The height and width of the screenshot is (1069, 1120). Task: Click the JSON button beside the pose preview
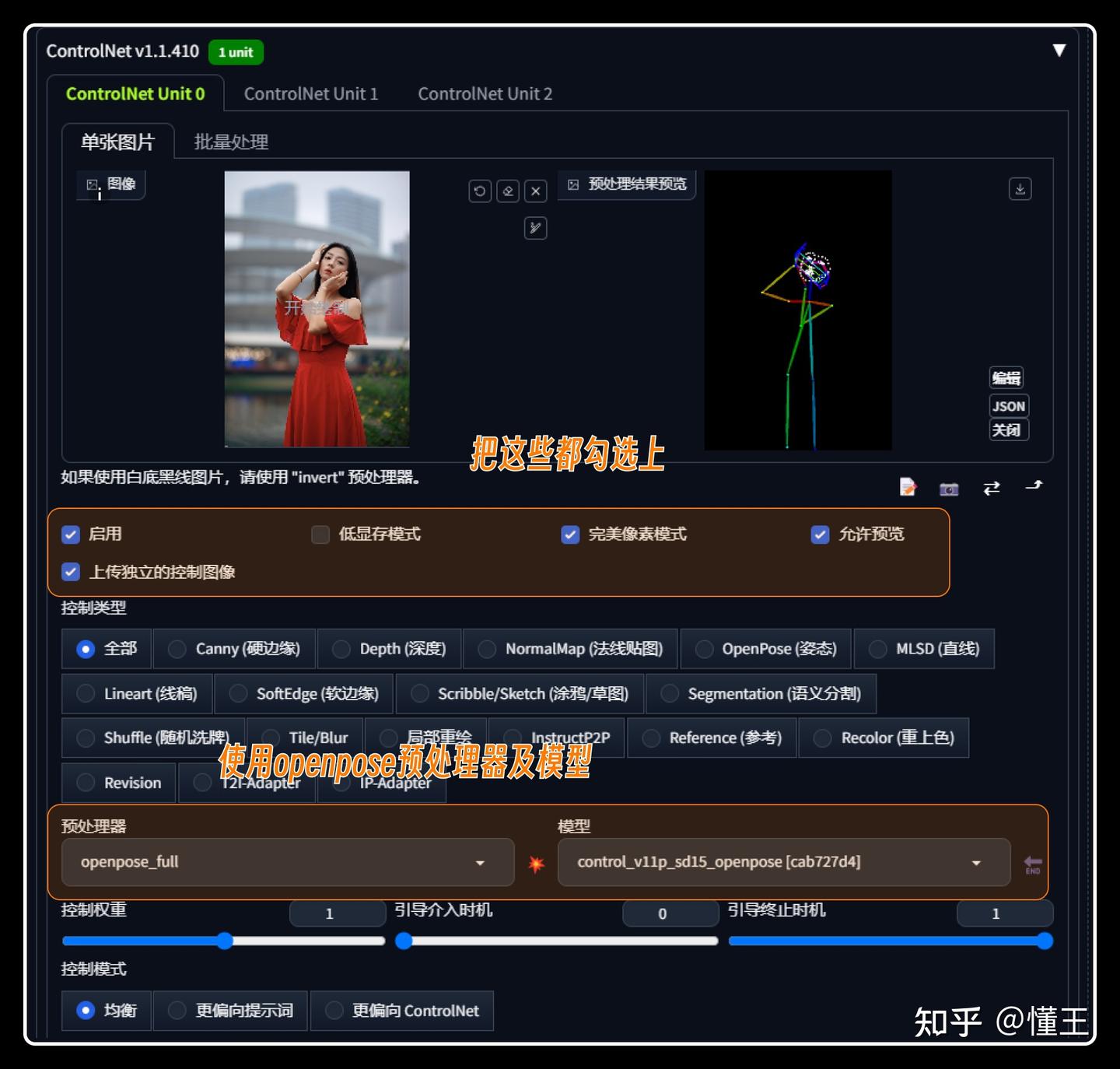1008,405
